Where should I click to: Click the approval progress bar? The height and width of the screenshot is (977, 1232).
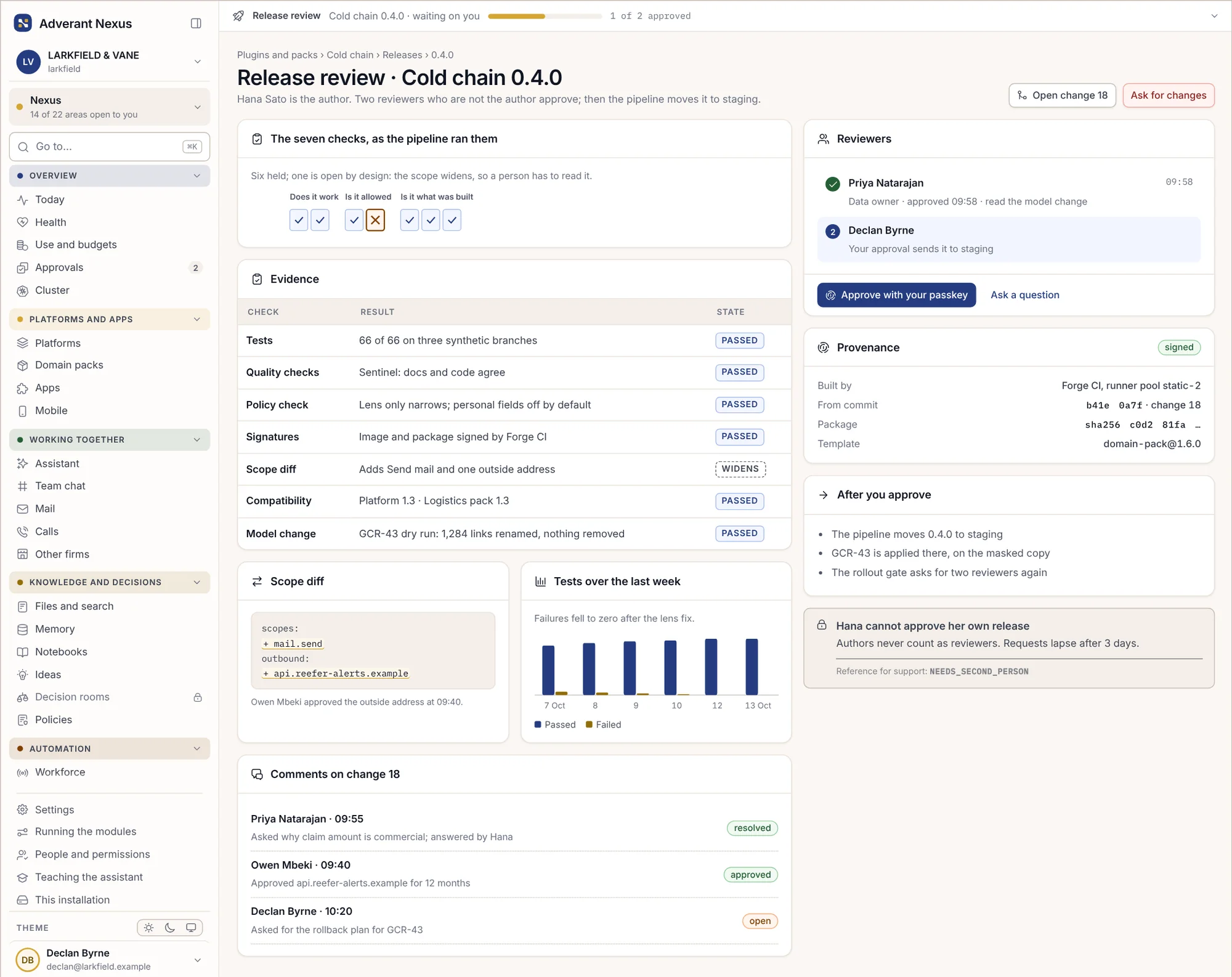click(545, 16)
